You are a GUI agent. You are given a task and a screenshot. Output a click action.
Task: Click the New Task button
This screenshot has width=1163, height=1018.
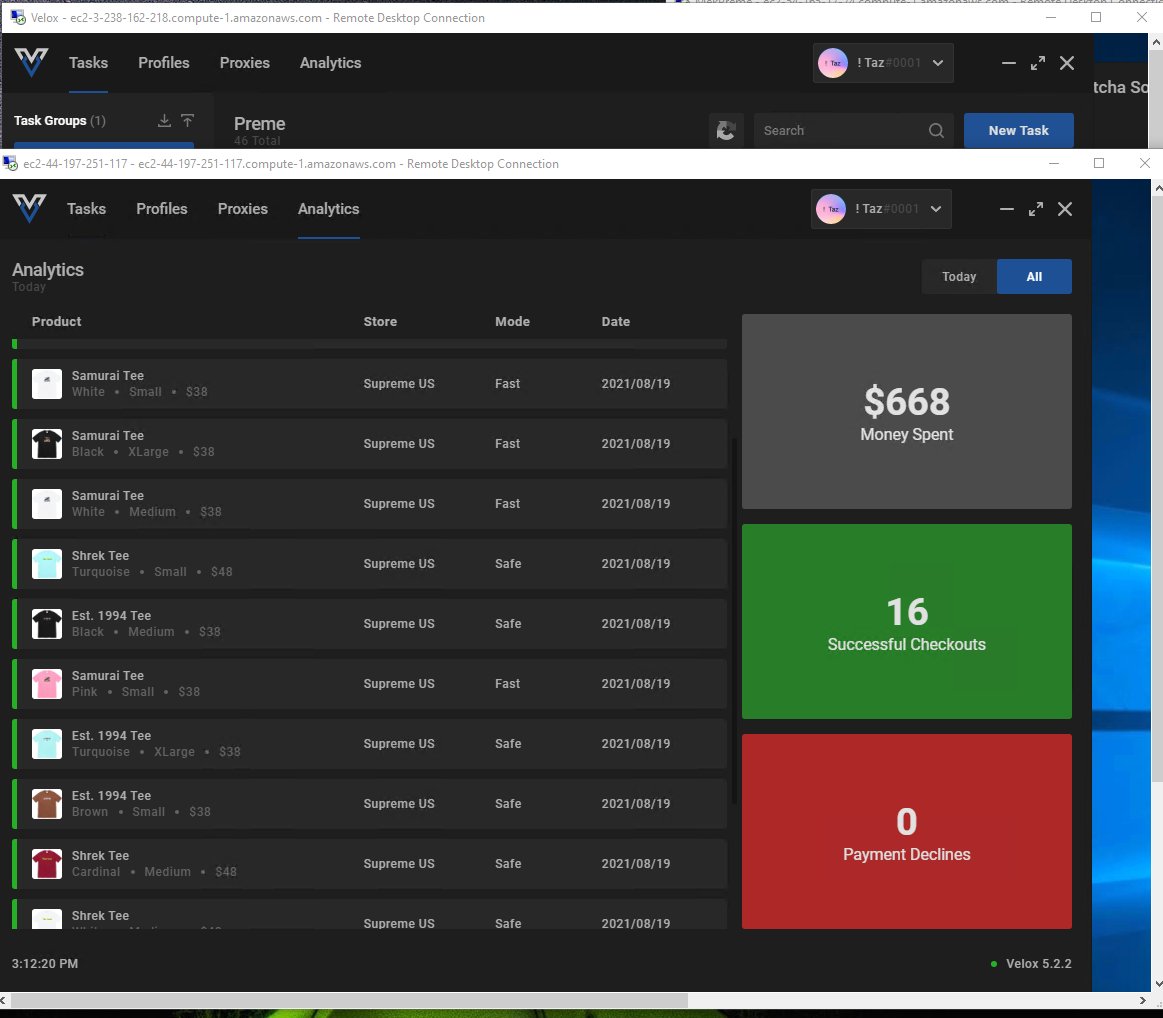pos(1018,130)
